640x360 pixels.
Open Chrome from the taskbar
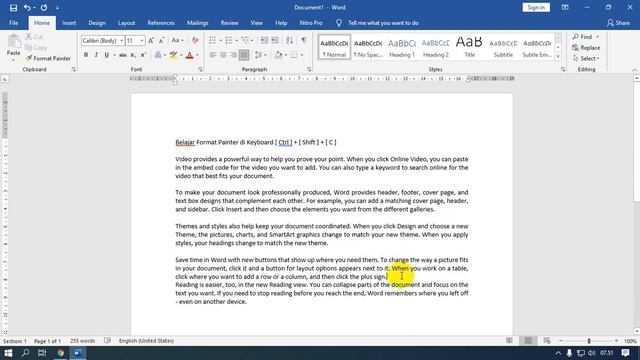(x=60, y=353)
